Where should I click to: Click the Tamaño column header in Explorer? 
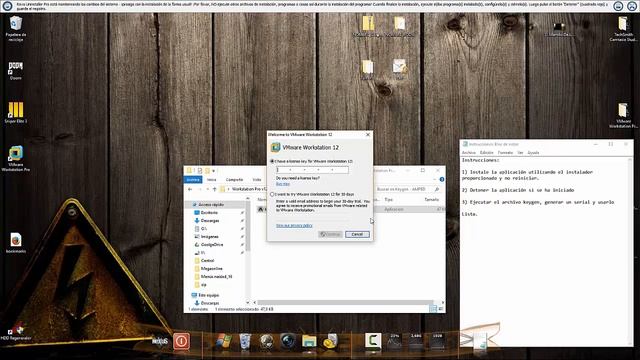(x=431, y=200)
